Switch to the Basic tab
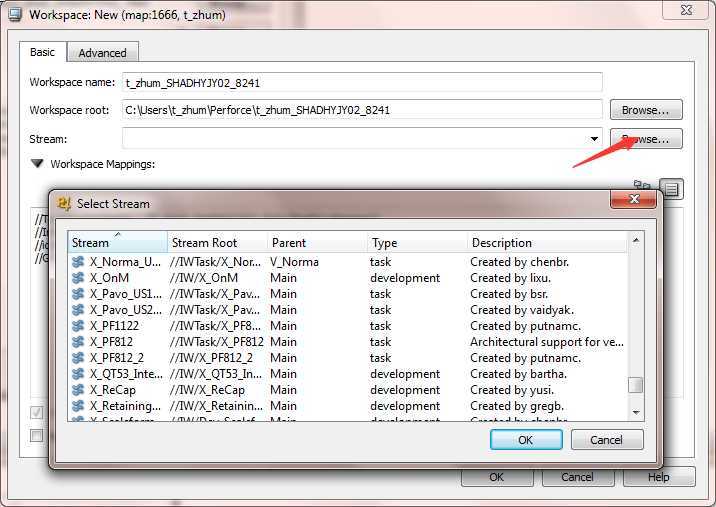The image size is (716, 507). point(42,52)
